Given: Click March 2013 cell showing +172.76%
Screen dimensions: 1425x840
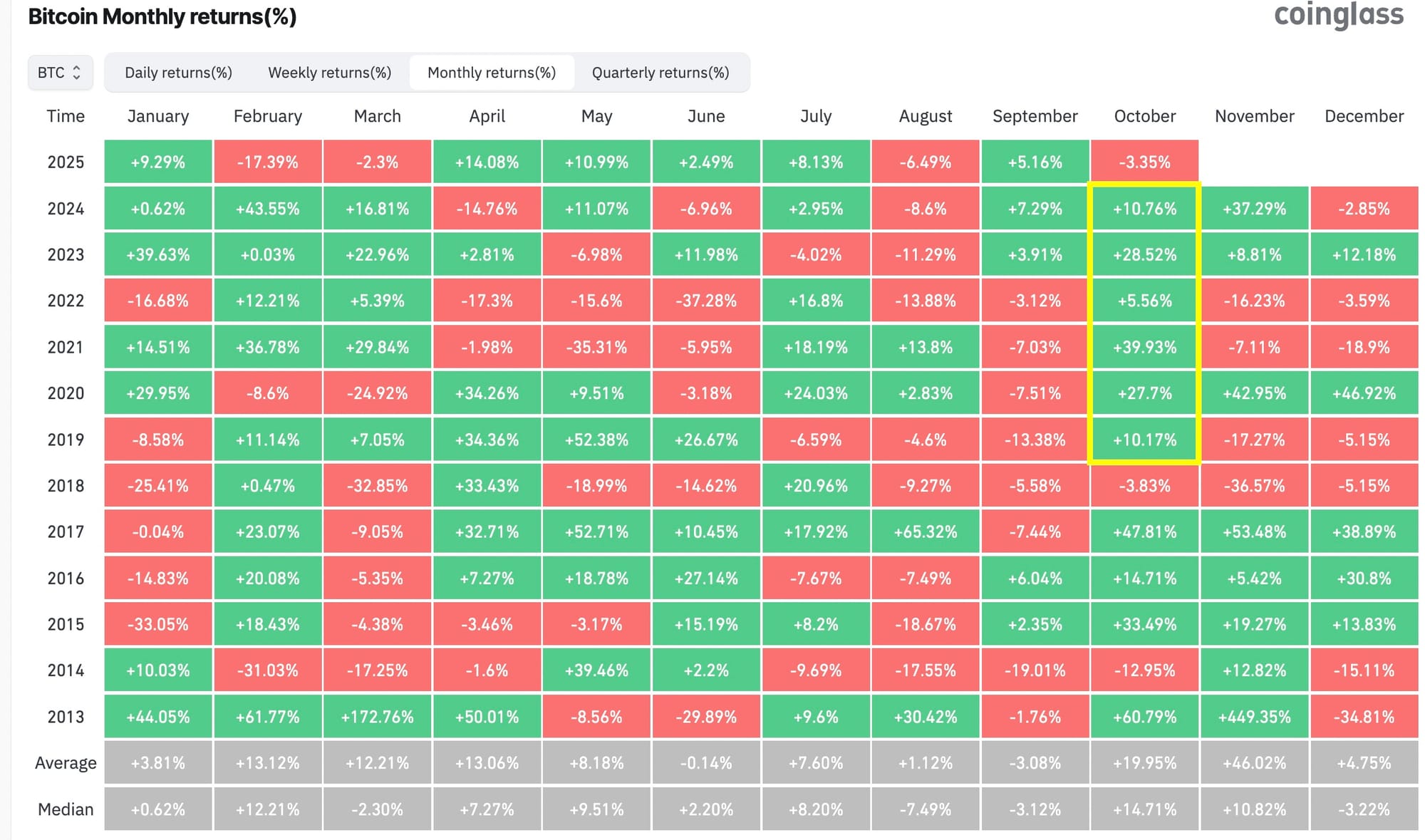Looking at the screenshot, I should 377,717.
